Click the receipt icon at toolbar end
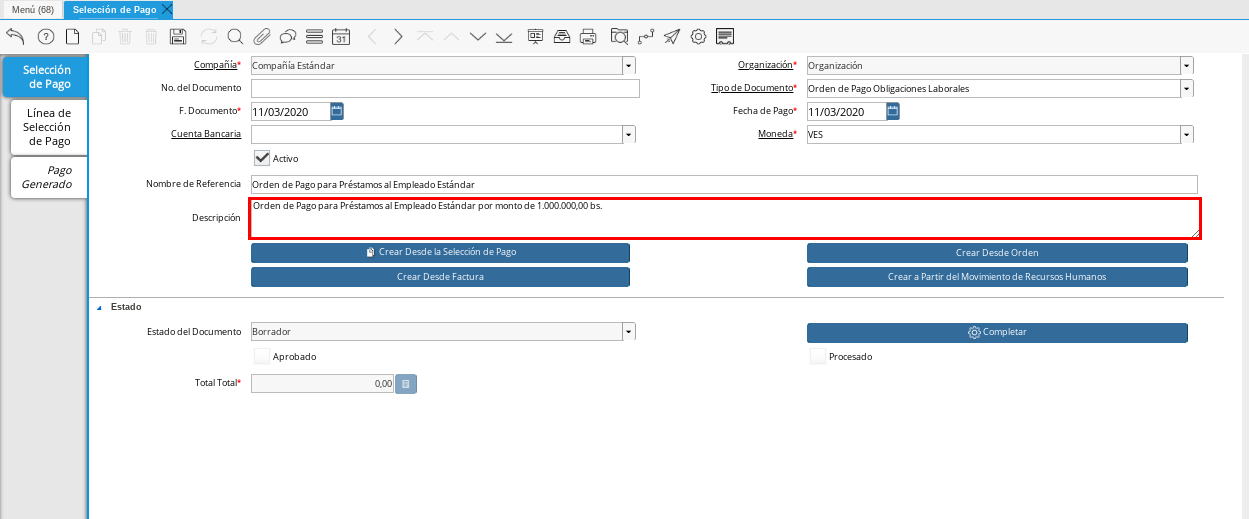1249x519 pixels. click(725, 37)
